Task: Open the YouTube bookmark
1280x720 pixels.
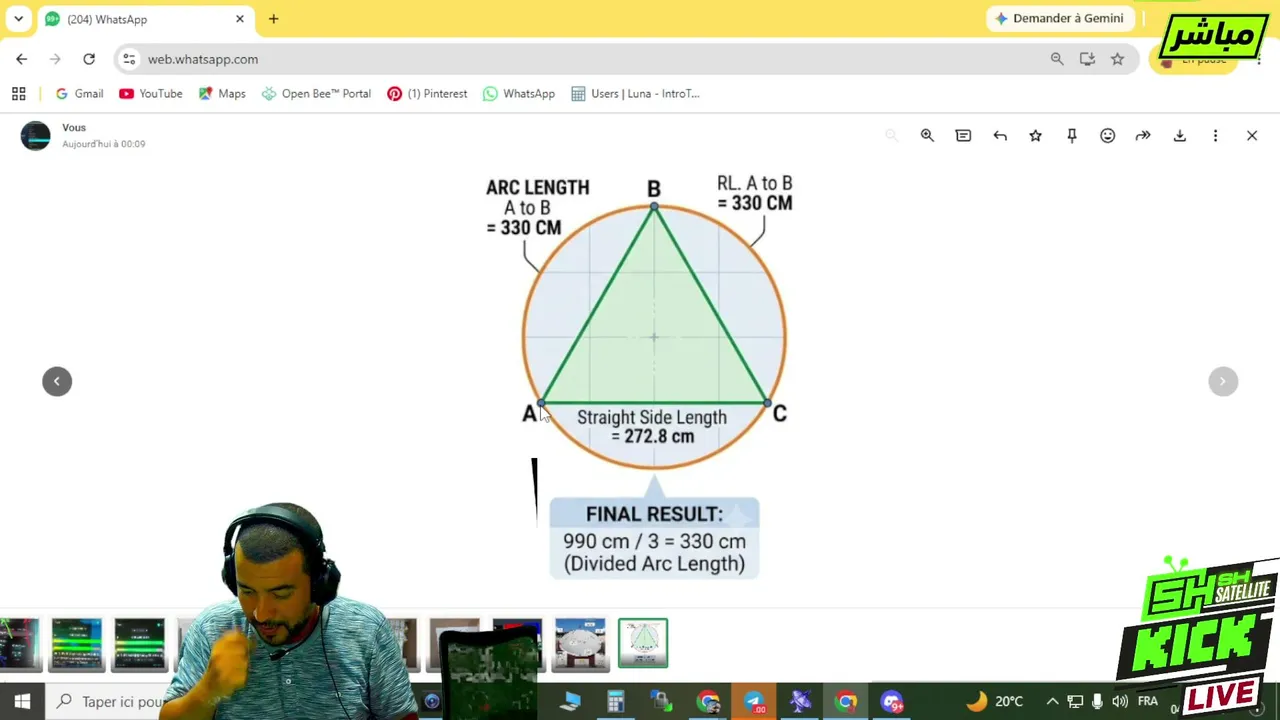Action: (151, 94)
